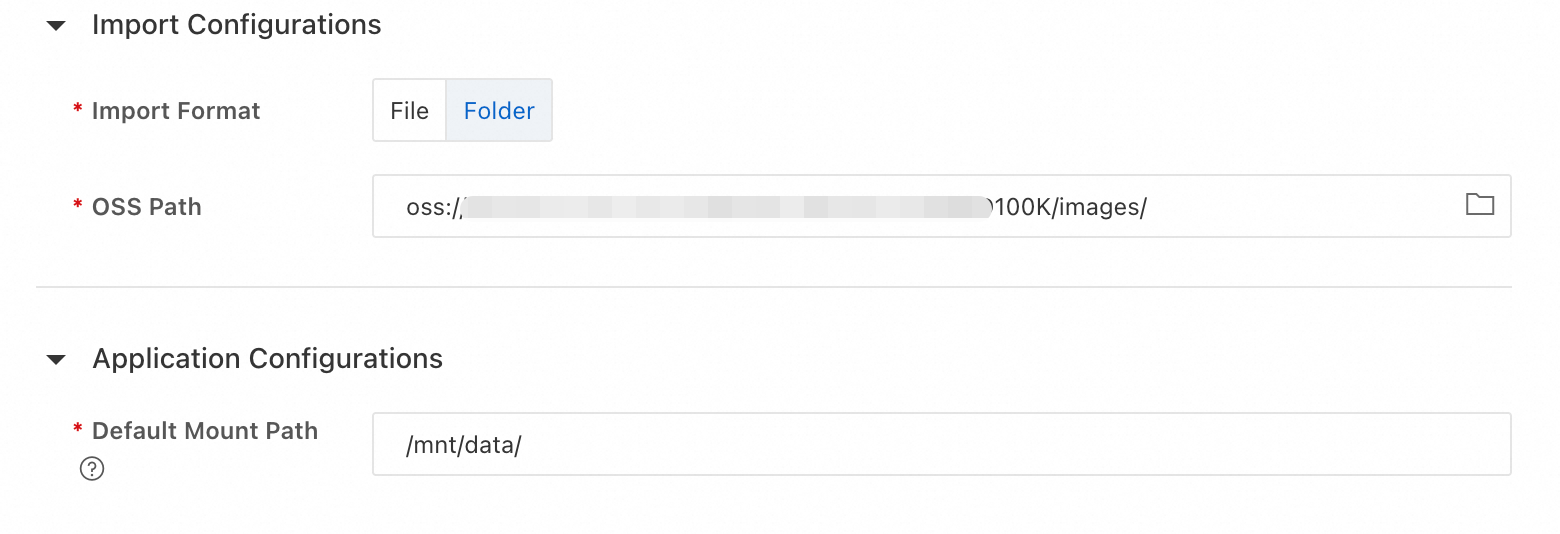1560x534 pixels.
Task: Click the OSS Path label
Action: click(146, 207)
